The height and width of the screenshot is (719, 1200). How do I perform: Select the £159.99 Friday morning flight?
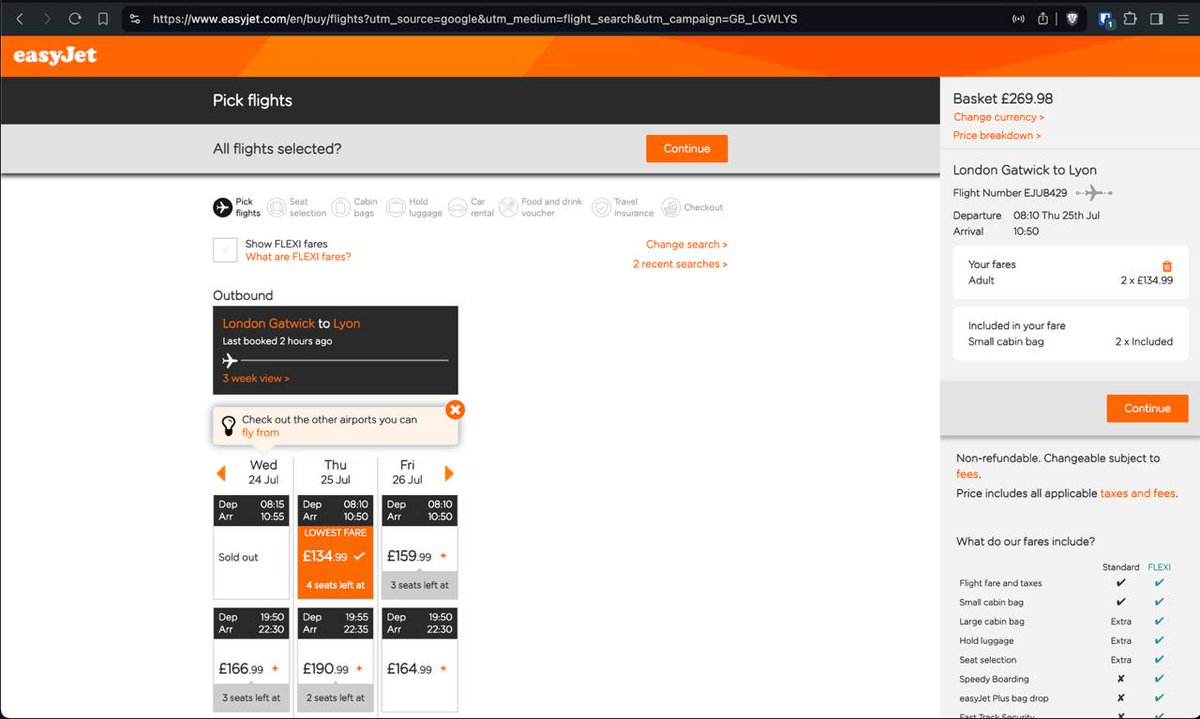(420, 547)
